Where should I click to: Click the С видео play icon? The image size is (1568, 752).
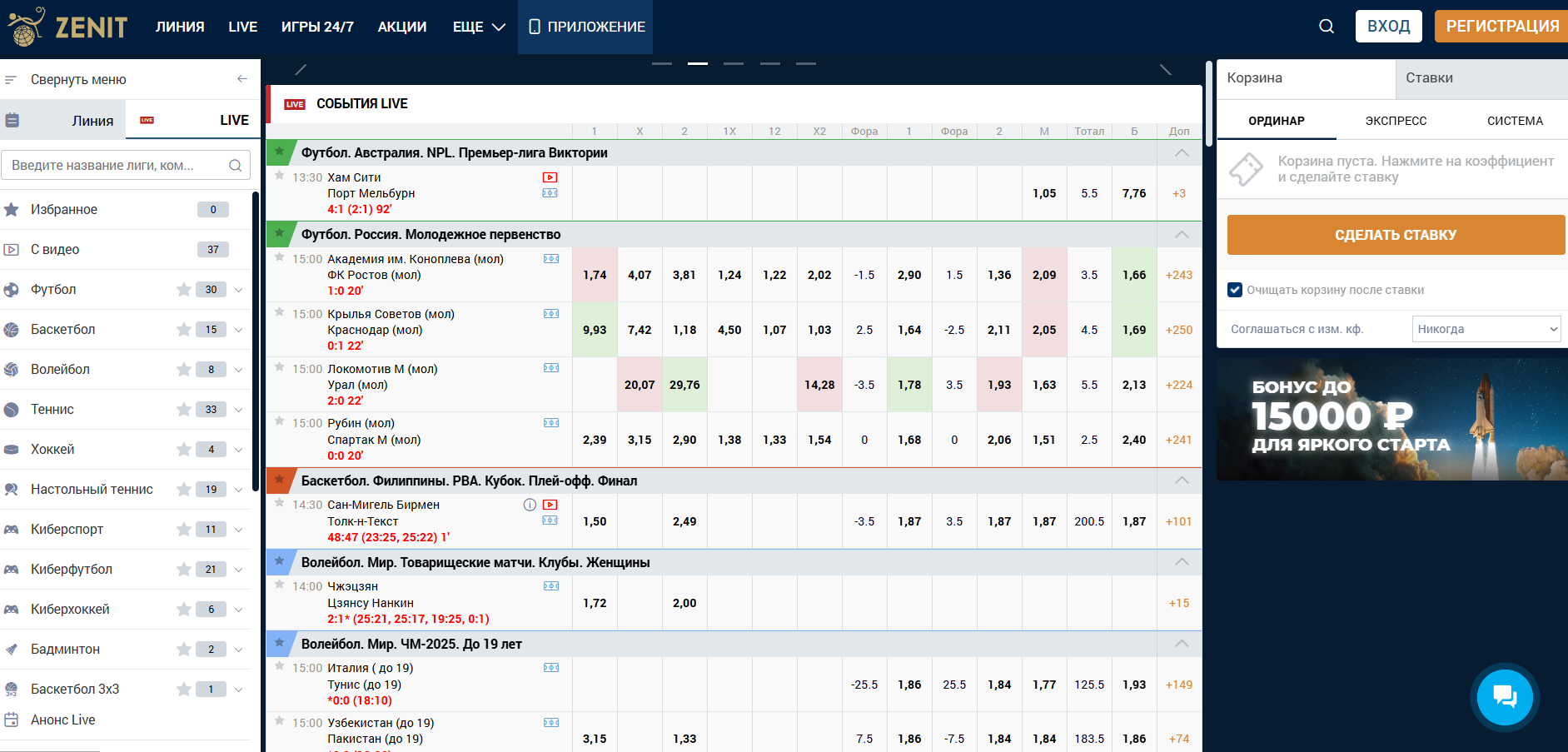[12, 250]
